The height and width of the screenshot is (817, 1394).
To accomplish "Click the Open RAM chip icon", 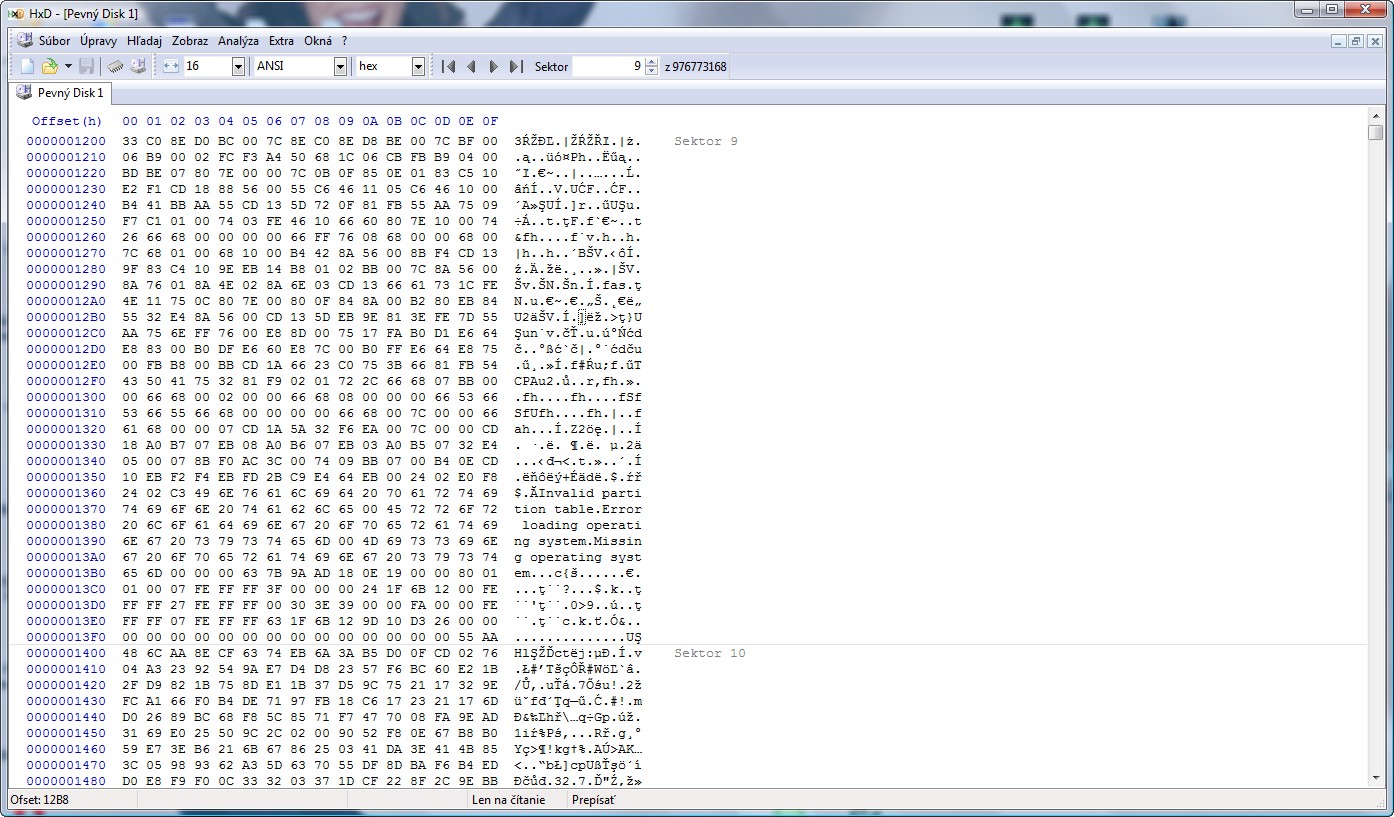I will (116, 66).
